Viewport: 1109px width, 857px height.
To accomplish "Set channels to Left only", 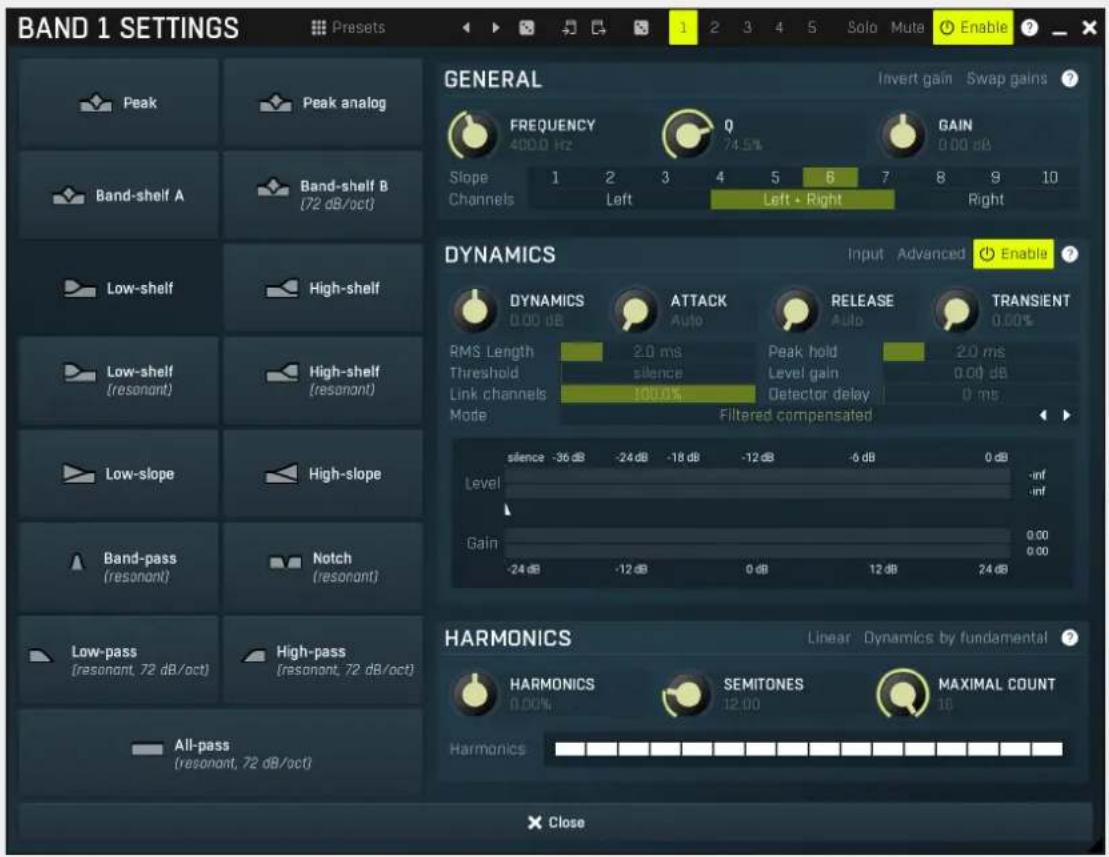I will click(619, 199).
